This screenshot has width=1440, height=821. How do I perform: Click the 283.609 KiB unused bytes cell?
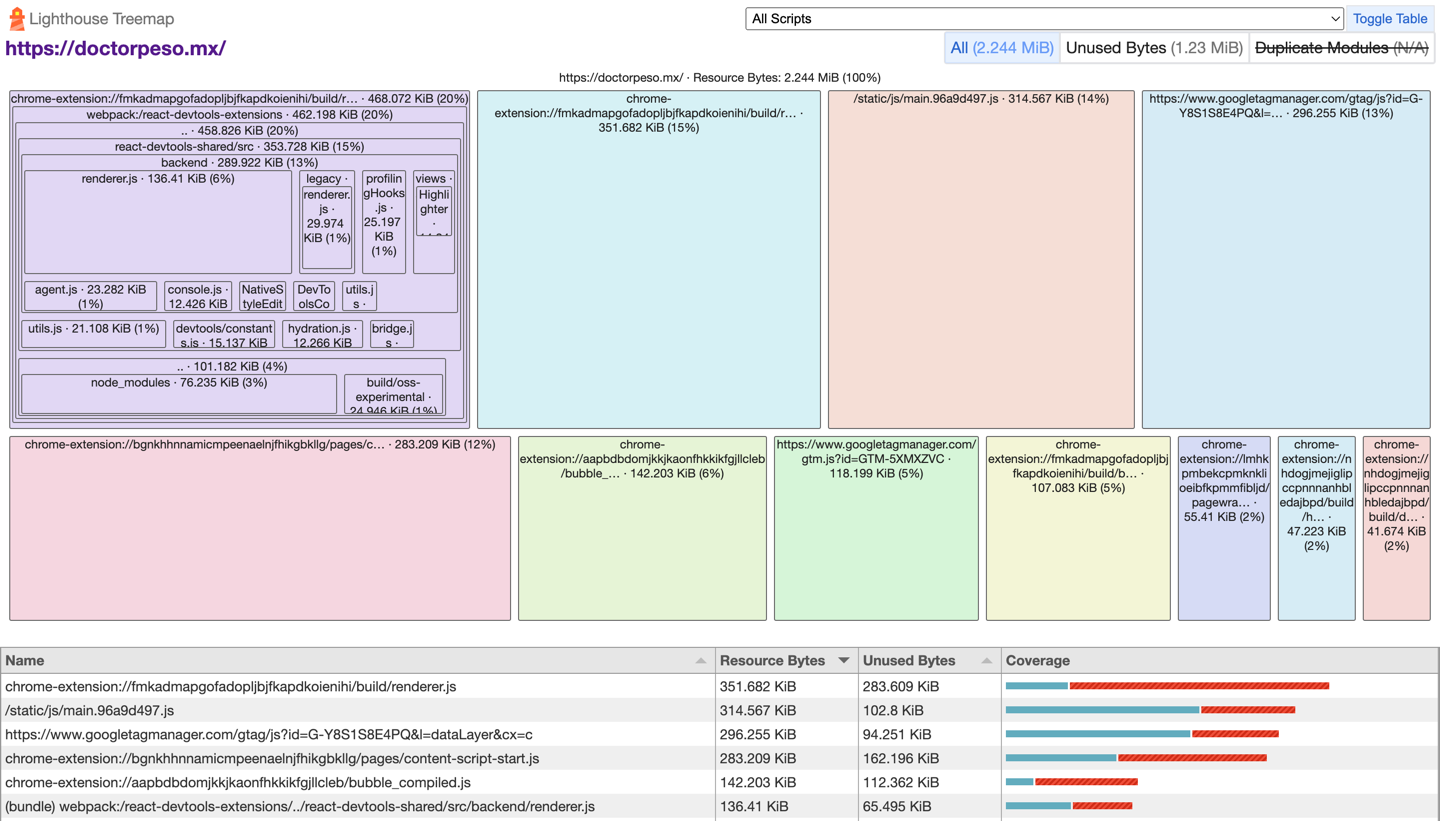pos(930,687)
